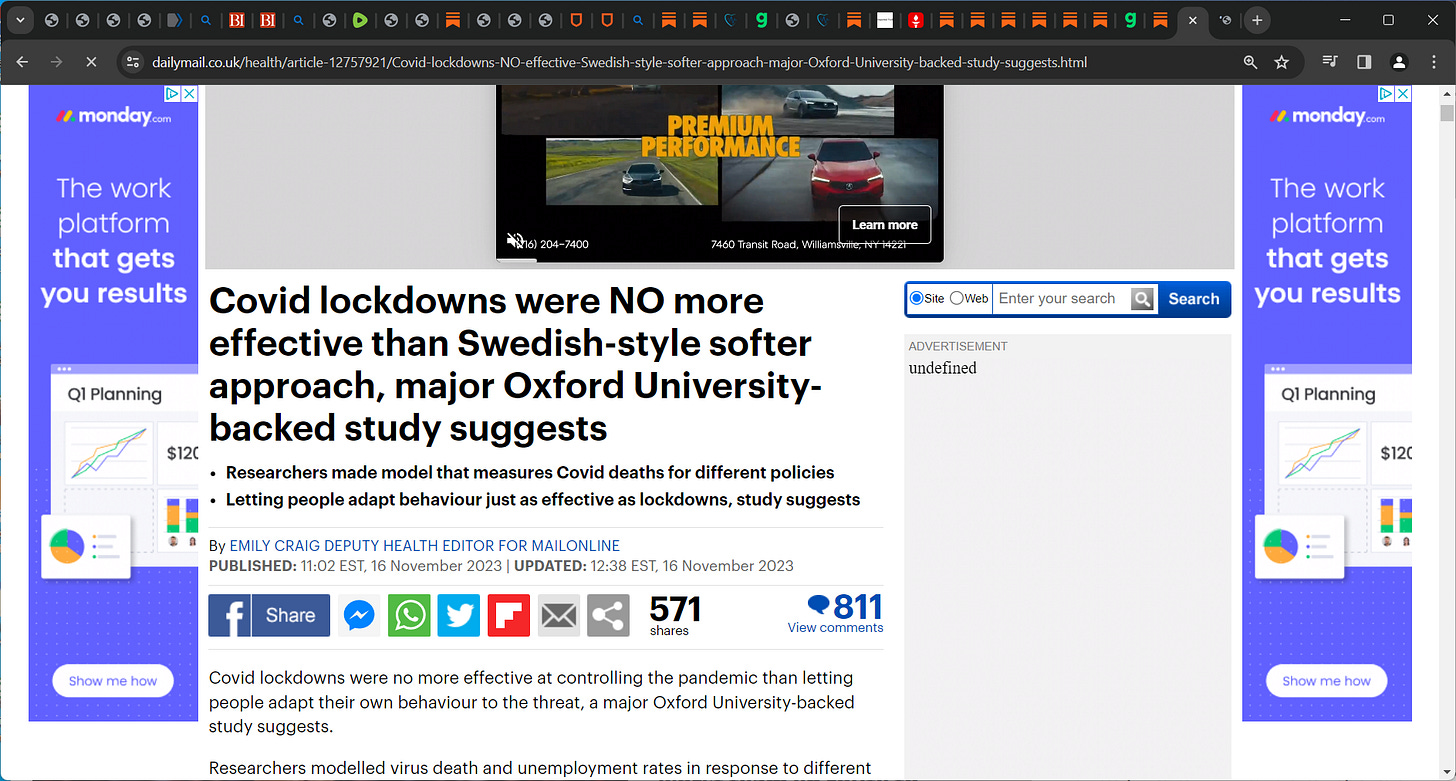Click the forward navigation arrow

point(56,62)
